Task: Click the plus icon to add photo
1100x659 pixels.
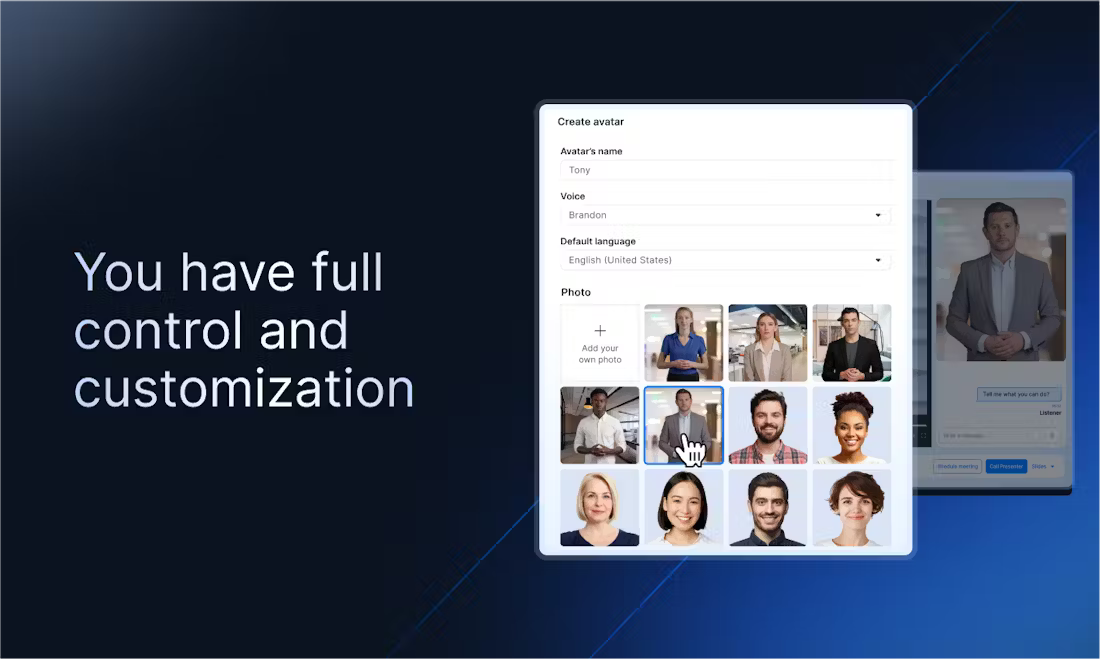Action: tap(600, 331)
